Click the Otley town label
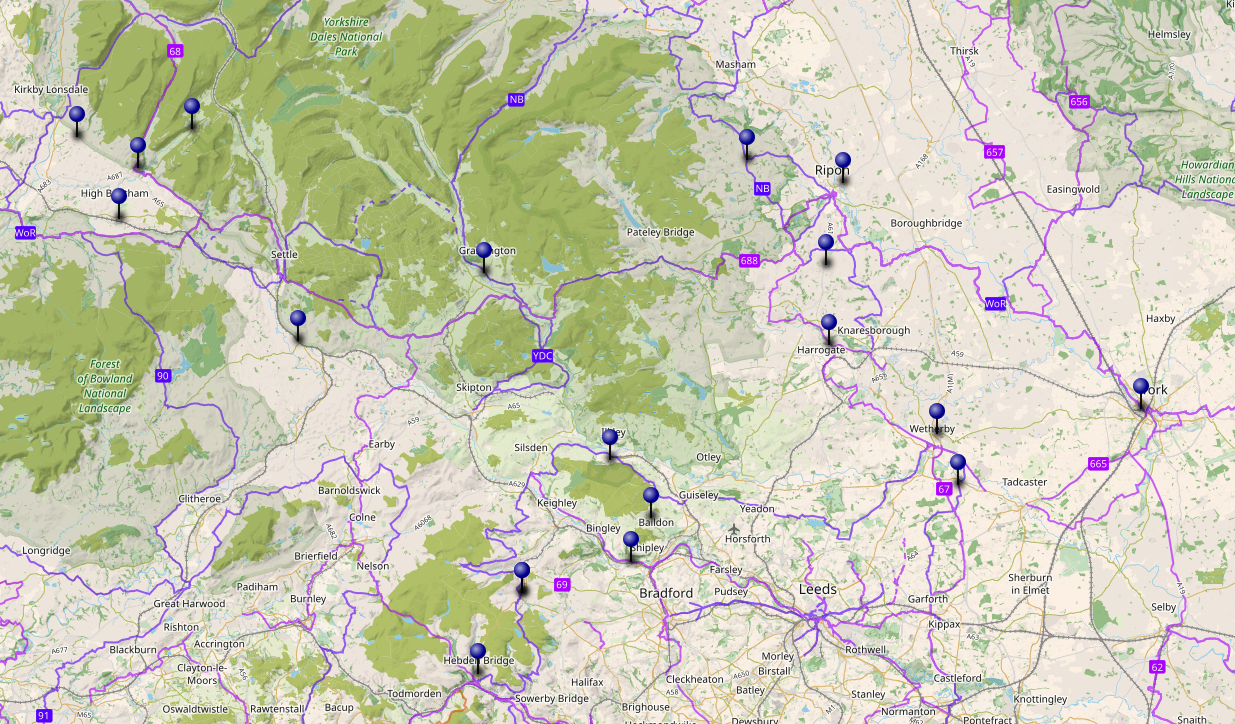 point(708,457)
